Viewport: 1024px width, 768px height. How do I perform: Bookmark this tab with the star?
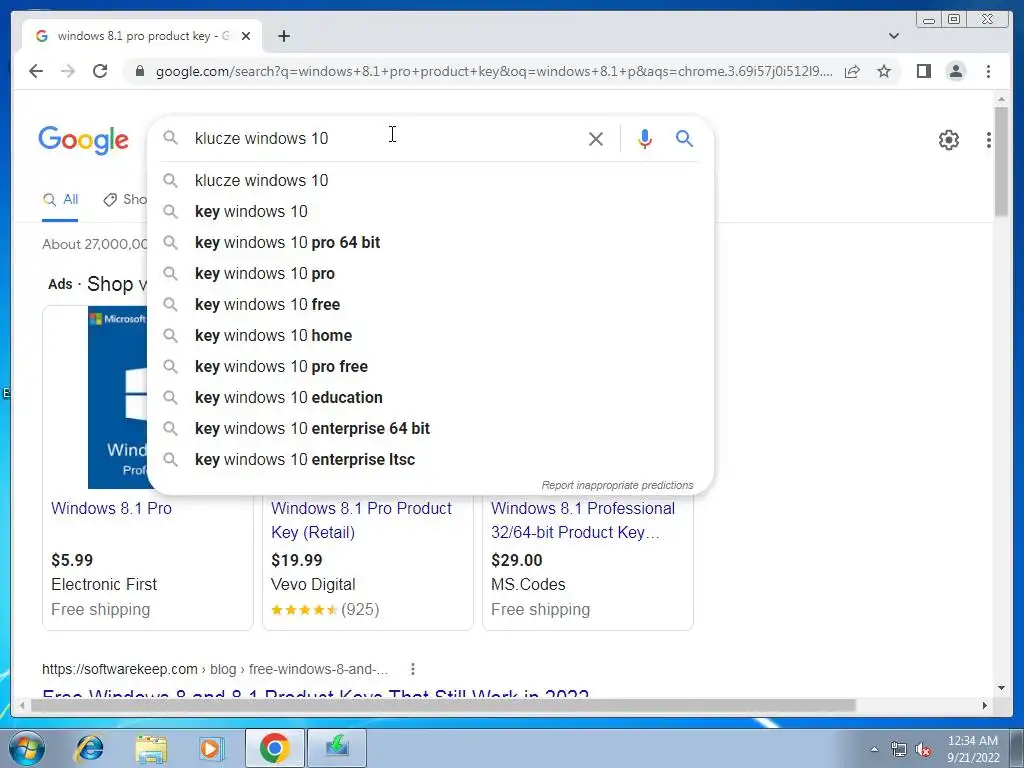pyautogui.click(x=884, y=71)
